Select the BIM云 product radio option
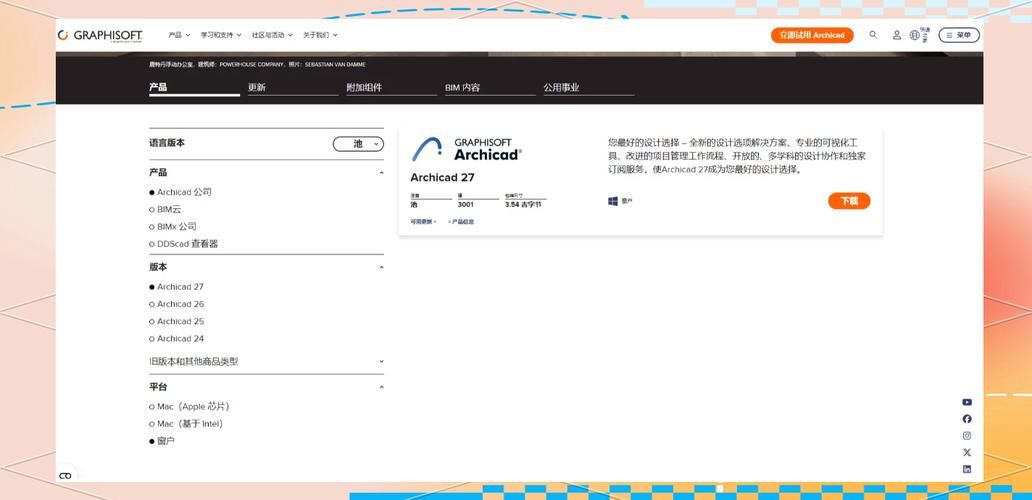This screenshot has width=1032, height=500. [x=165, y=209]
